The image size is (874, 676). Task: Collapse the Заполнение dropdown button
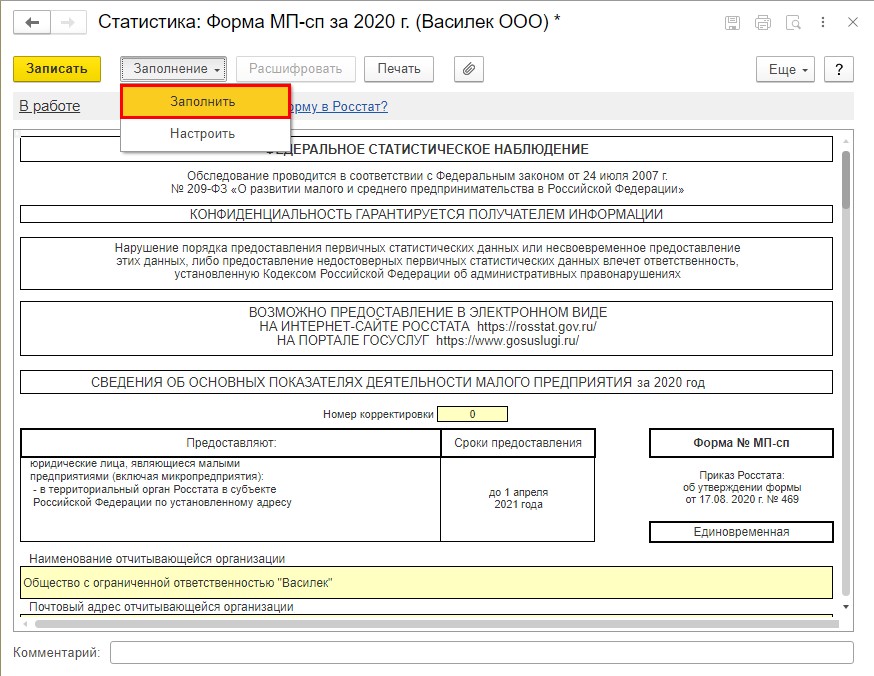click(x=173, y=69)
